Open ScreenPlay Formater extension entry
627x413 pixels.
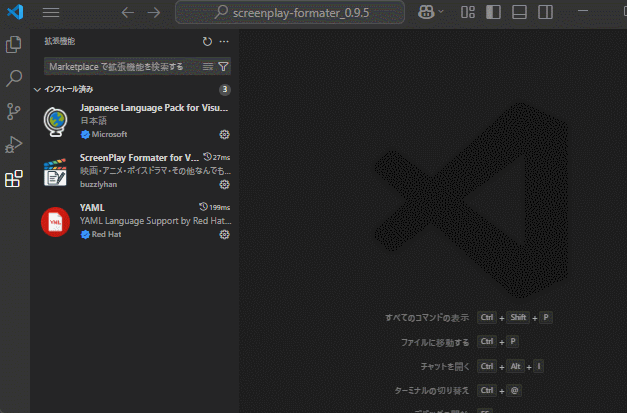136,171
